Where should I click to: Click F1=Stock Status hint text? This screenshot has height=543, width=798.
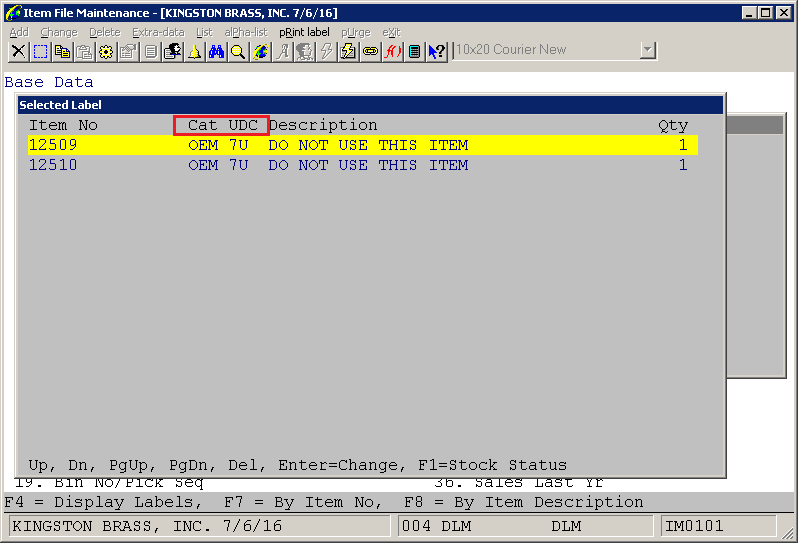coord(492,465)
